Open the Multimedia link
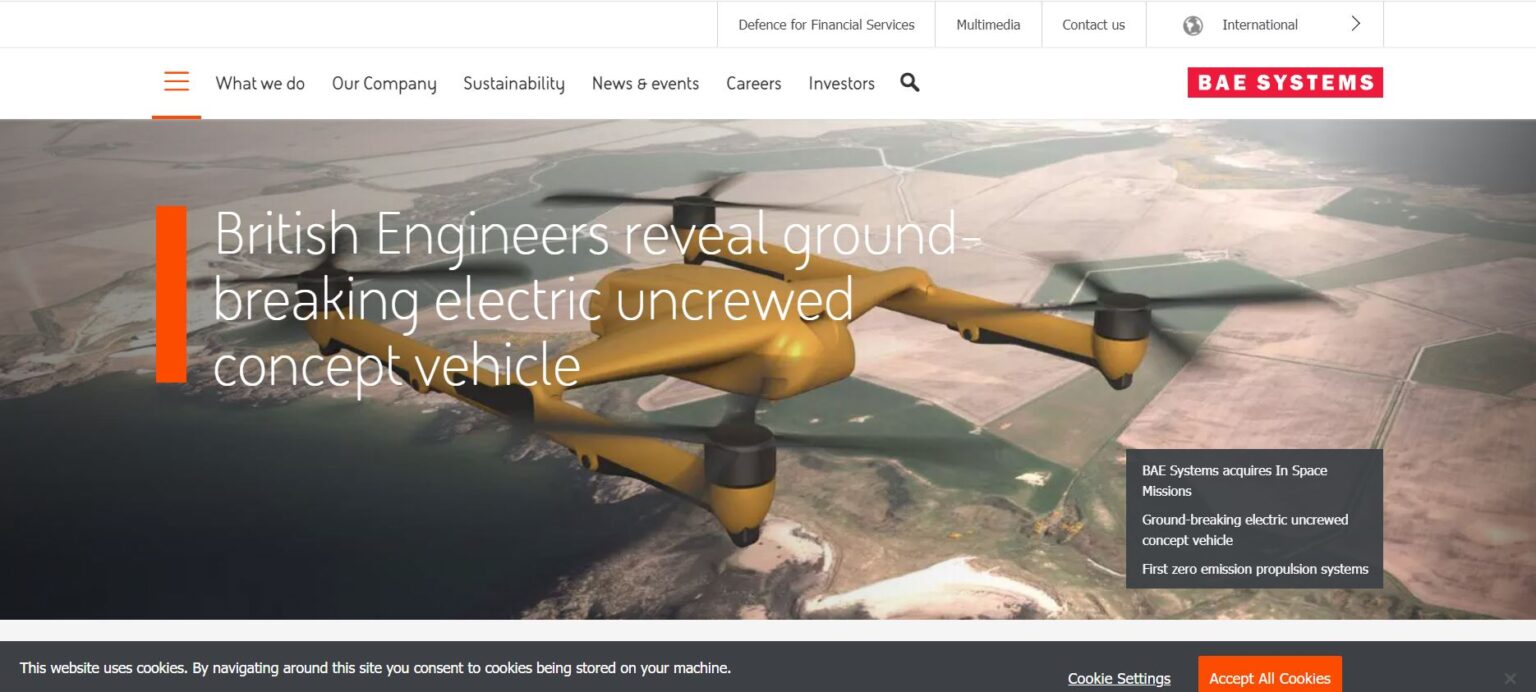 click(x=988, y=25)
